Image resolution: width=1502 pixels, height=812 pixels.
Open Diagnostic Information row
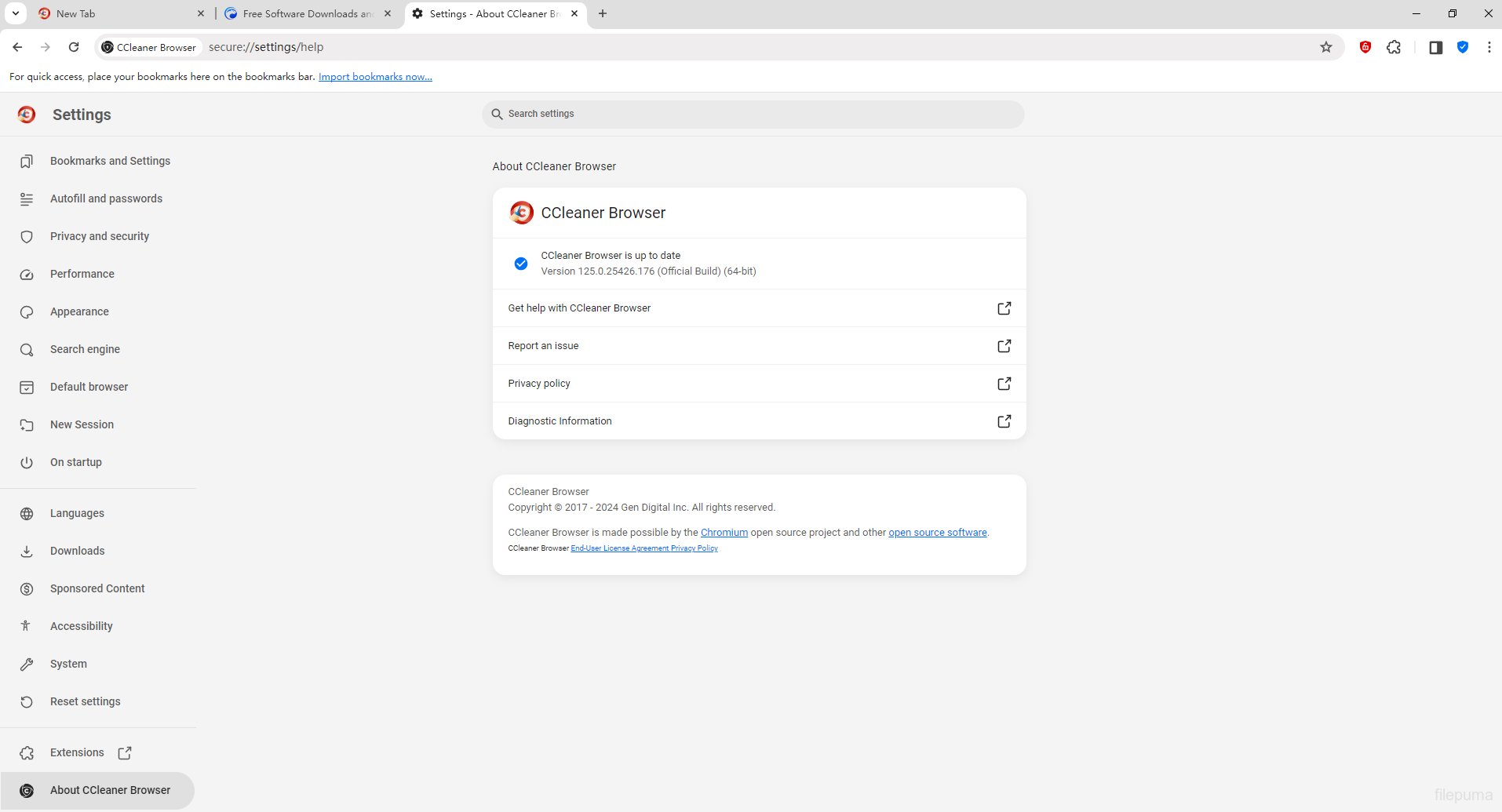759,421
